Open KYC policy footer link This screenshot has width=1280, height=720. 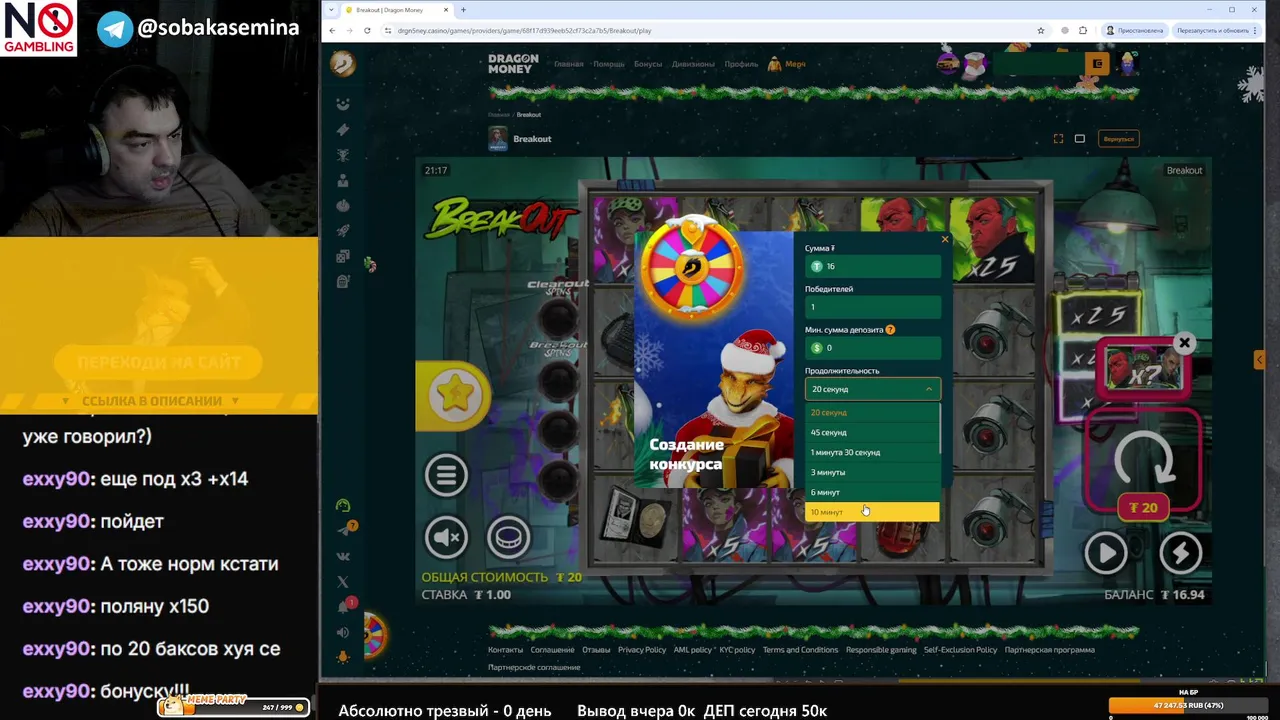737,650
